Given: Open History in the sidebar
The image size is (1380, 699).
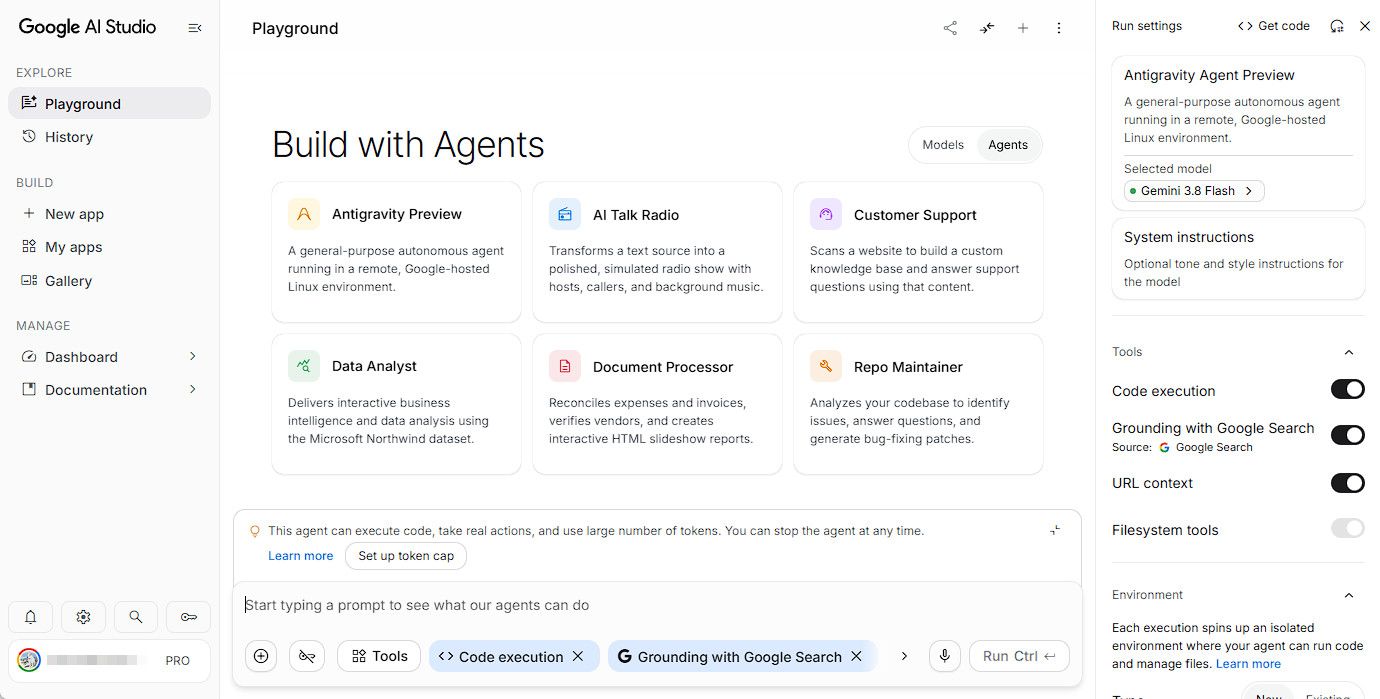Looking at the screenshot, I should tap(109, 137).
